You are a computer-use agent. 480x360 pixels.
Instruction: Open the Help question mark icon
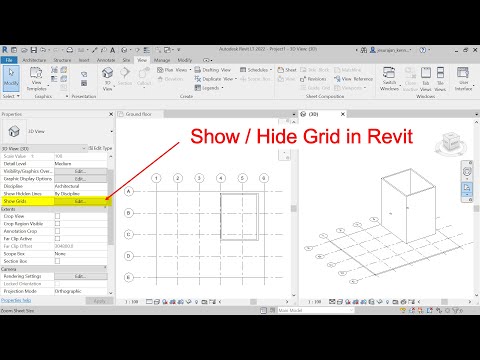422,50
